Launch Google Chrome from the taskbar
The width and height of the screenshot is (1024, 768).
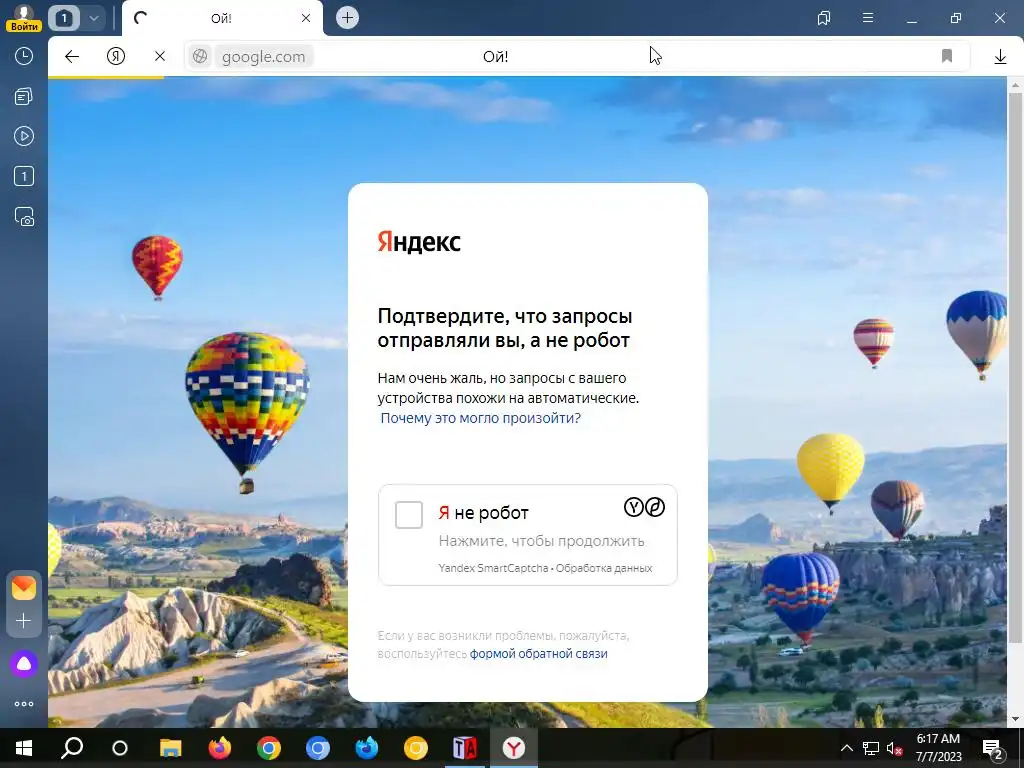(268, 748)
